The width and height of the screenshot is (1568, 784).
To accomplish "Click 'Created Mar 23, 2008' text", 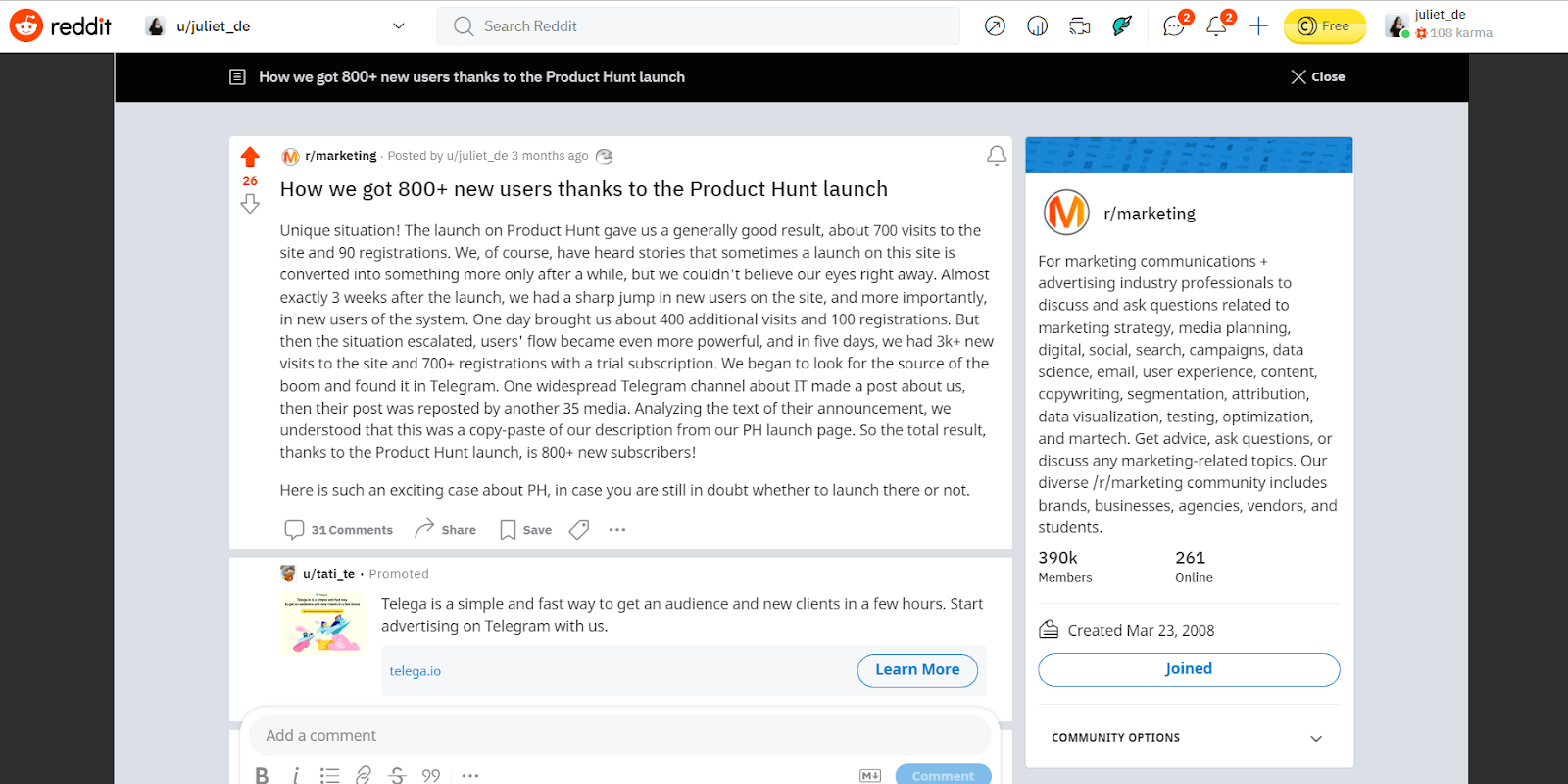I will click(1141, 631).
